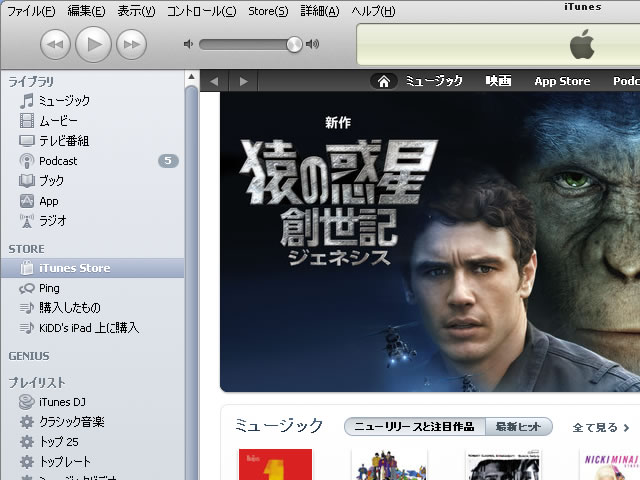
Task: Open the 編集(E) menu
Action: (x=86, y=11)
